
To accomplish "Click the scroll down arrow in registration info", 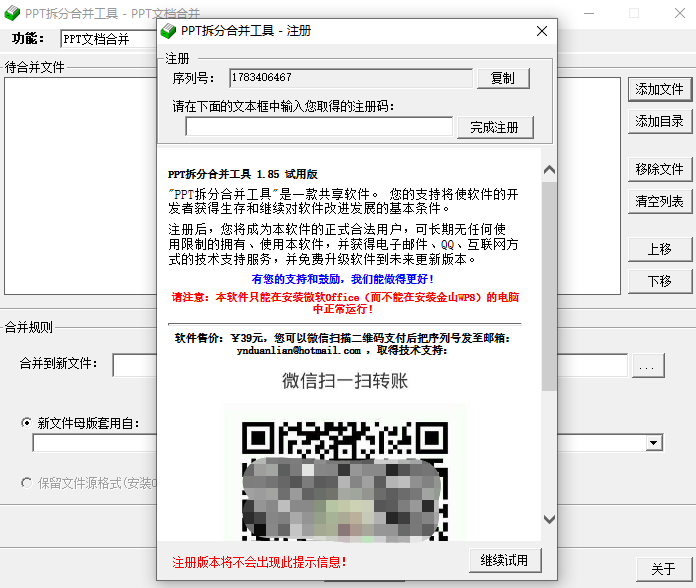I will (x=550, y=519).
